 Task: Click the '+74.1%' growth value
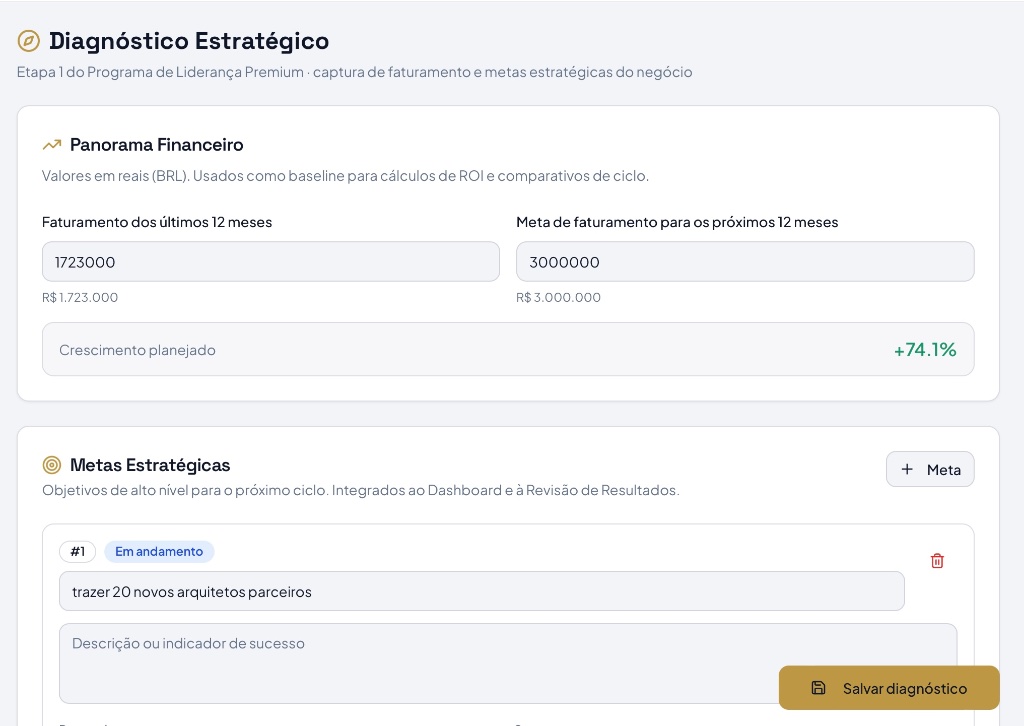[925, 350]
